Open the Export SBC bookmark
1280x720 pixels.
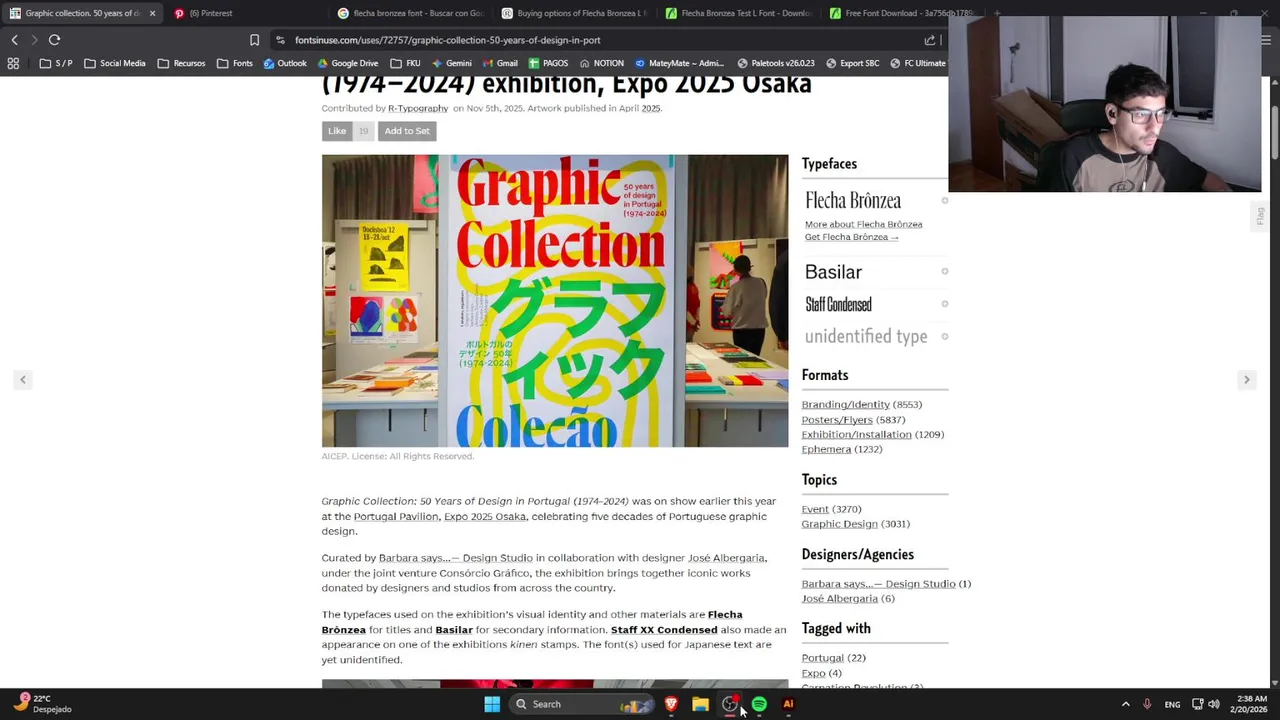click(x=852, y=63)
